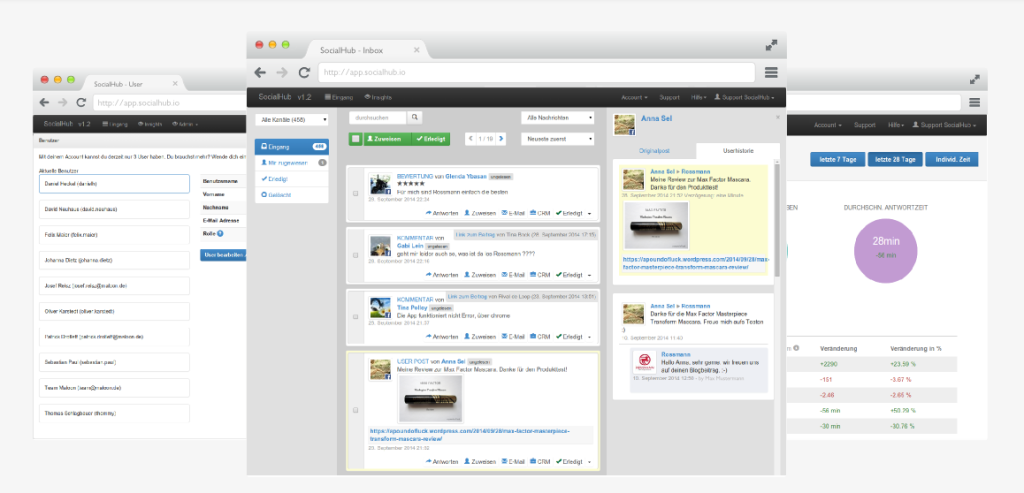Expand more actions caret on Tina Pelley's comment
Screen dimensions: 1024x493
(589, 337)
